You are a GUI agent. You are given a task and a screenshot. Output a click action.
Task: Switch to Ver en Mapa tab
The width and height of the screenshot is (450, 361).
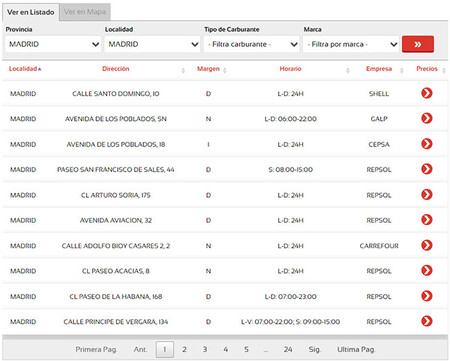point(85,12)
